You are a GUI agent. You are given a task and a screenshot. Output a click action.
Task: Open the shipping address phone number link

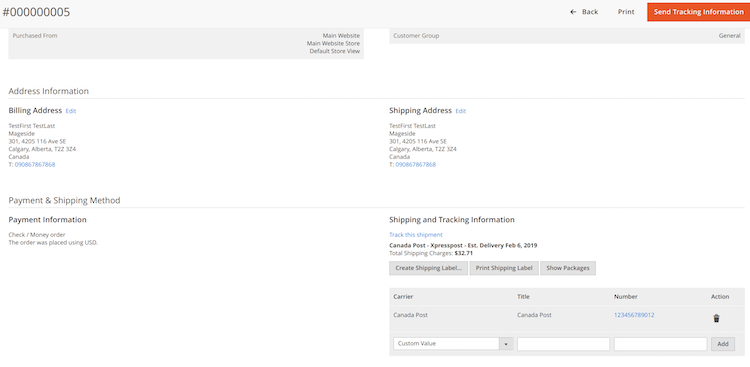416,165
